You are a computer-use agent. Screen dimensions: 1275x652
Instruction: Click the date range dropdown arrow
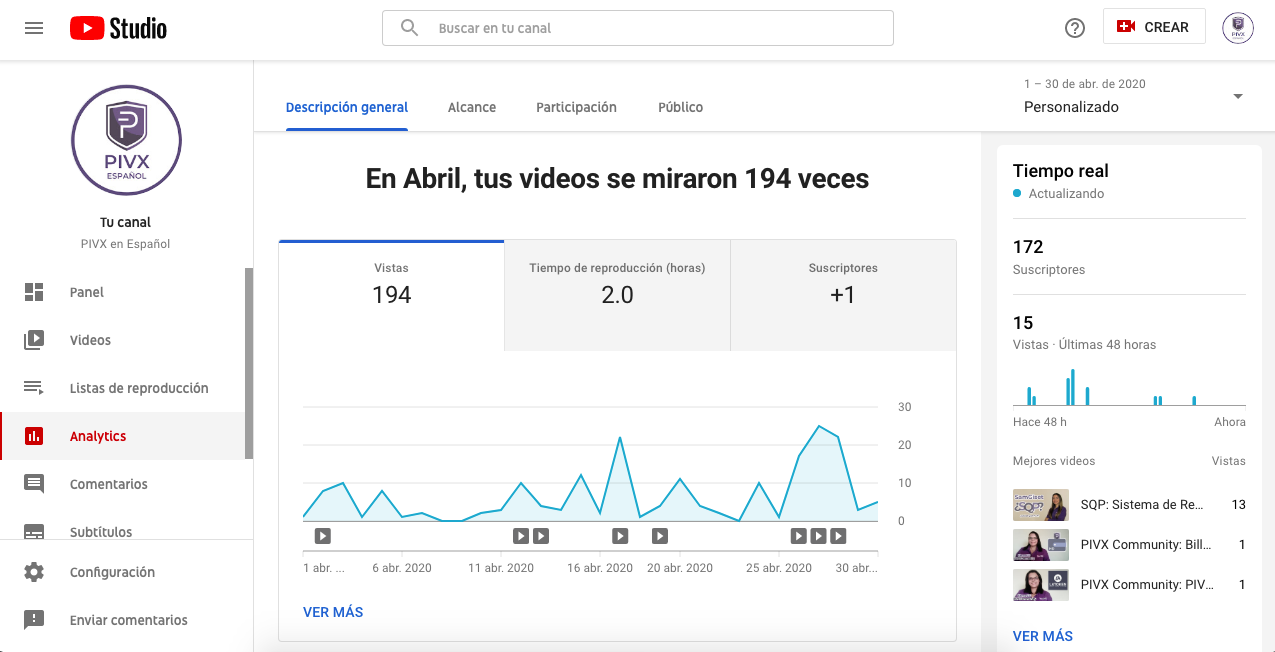coord(1238,96)
